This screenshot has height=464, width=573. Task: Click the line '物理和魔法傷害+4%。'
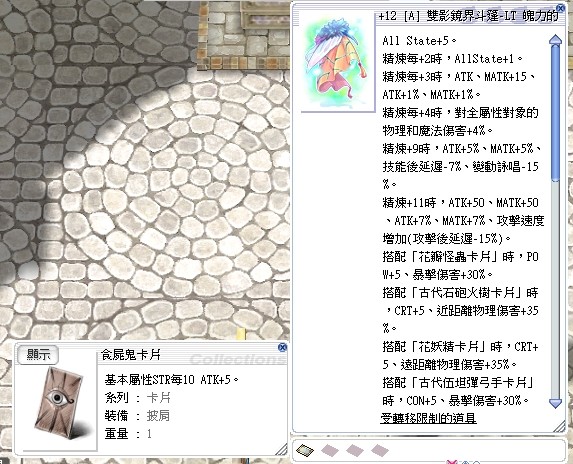tap(438, 130)
